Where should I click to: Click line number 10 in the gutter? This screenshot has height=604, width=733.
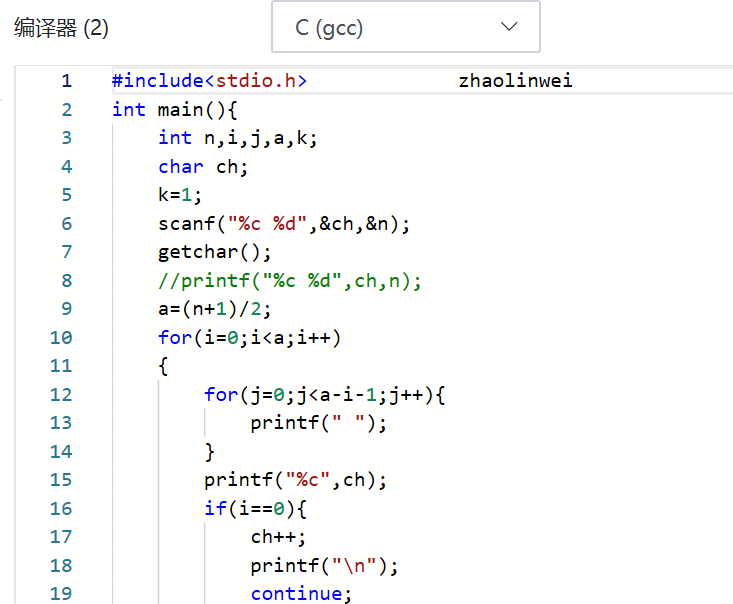[61, 338]
